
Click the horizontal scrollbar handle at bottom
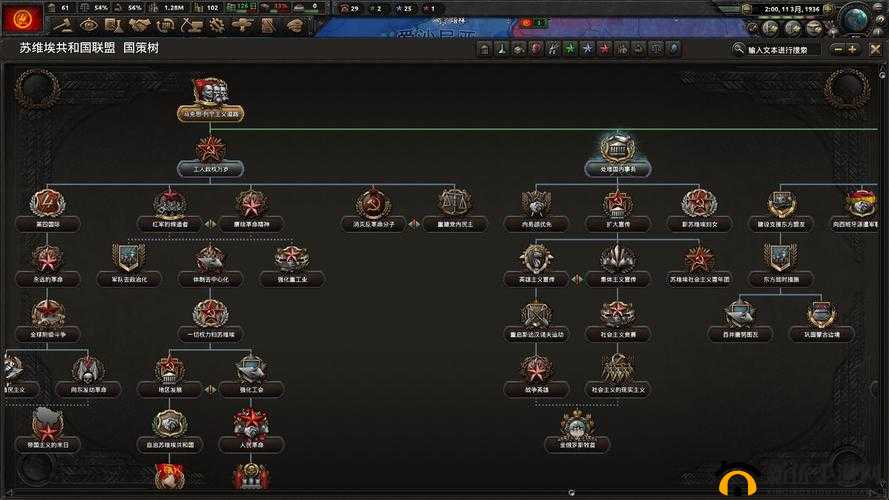[x=572, y=493]
